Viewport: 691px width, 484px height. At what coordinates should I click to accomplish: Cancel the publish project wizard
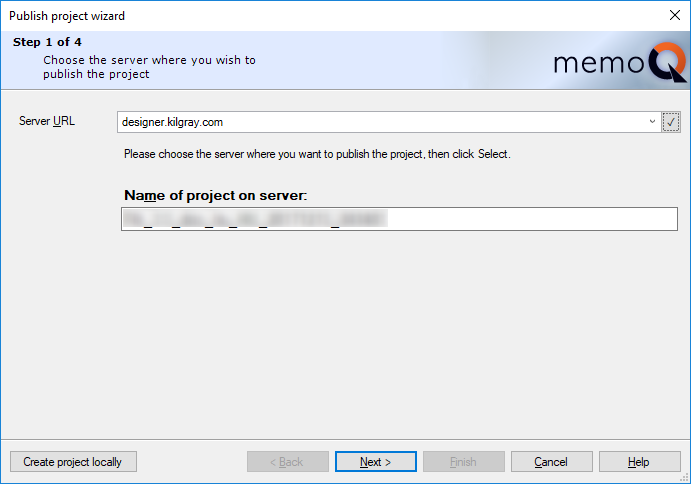(551, 462)
